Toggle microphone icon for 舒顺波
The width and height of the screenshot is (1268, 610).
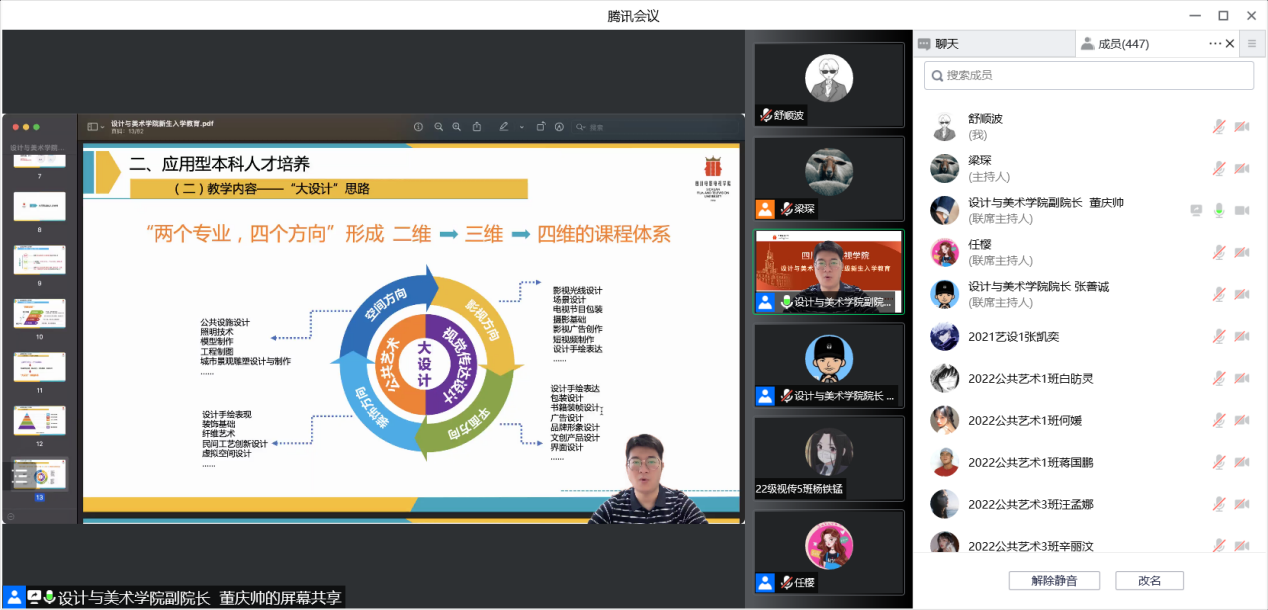[x=1219, y=127]
